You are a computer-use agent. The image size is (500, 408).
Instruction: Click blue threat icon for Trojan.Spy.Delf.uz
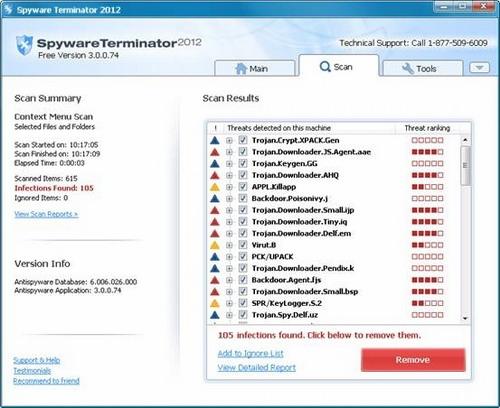point(215,315)
